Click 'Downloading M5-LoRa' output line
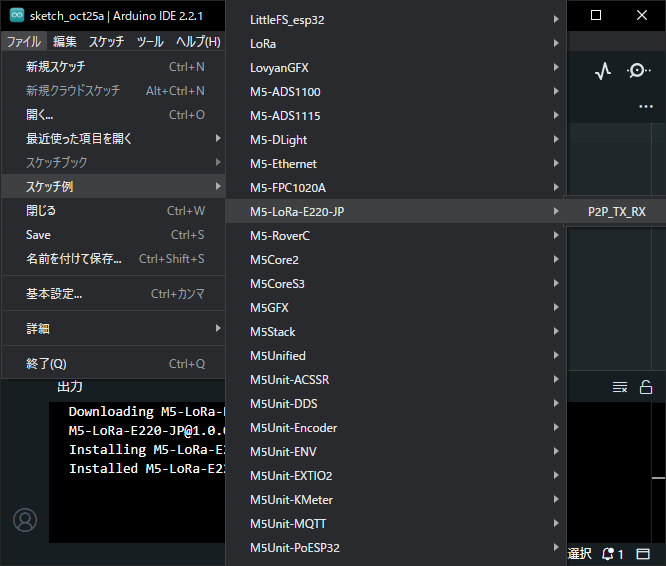This screenshot has height=566, width=666. tap(147, 411)
